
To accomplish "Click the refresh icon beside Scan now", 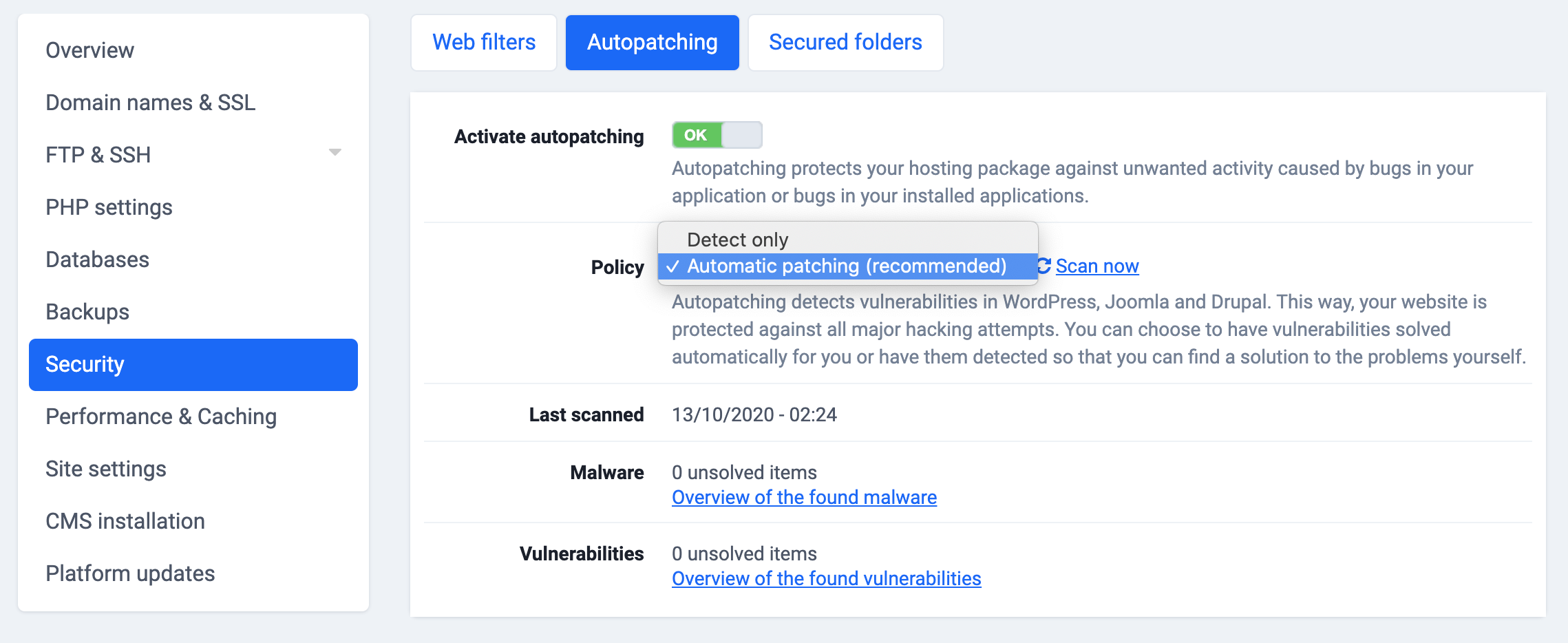I will 1045,266.
